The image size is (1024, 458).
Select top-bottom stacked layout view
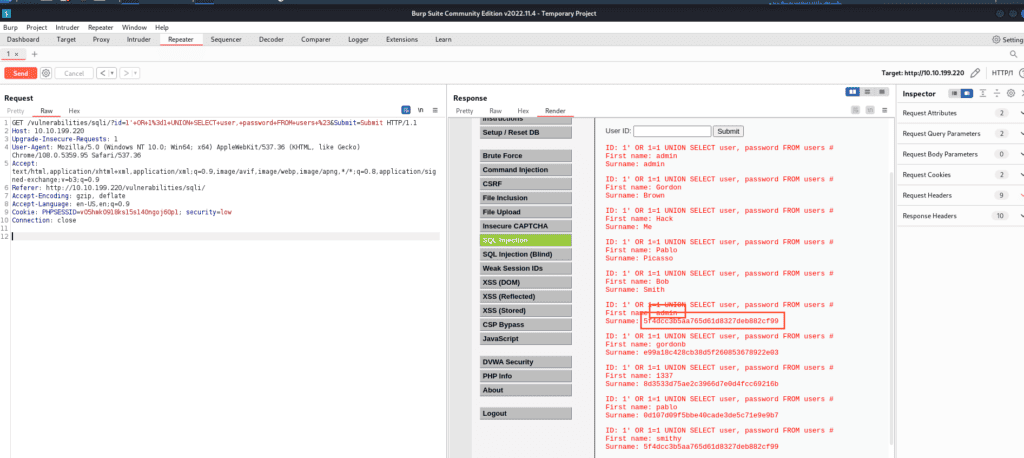tap(867, 92)
